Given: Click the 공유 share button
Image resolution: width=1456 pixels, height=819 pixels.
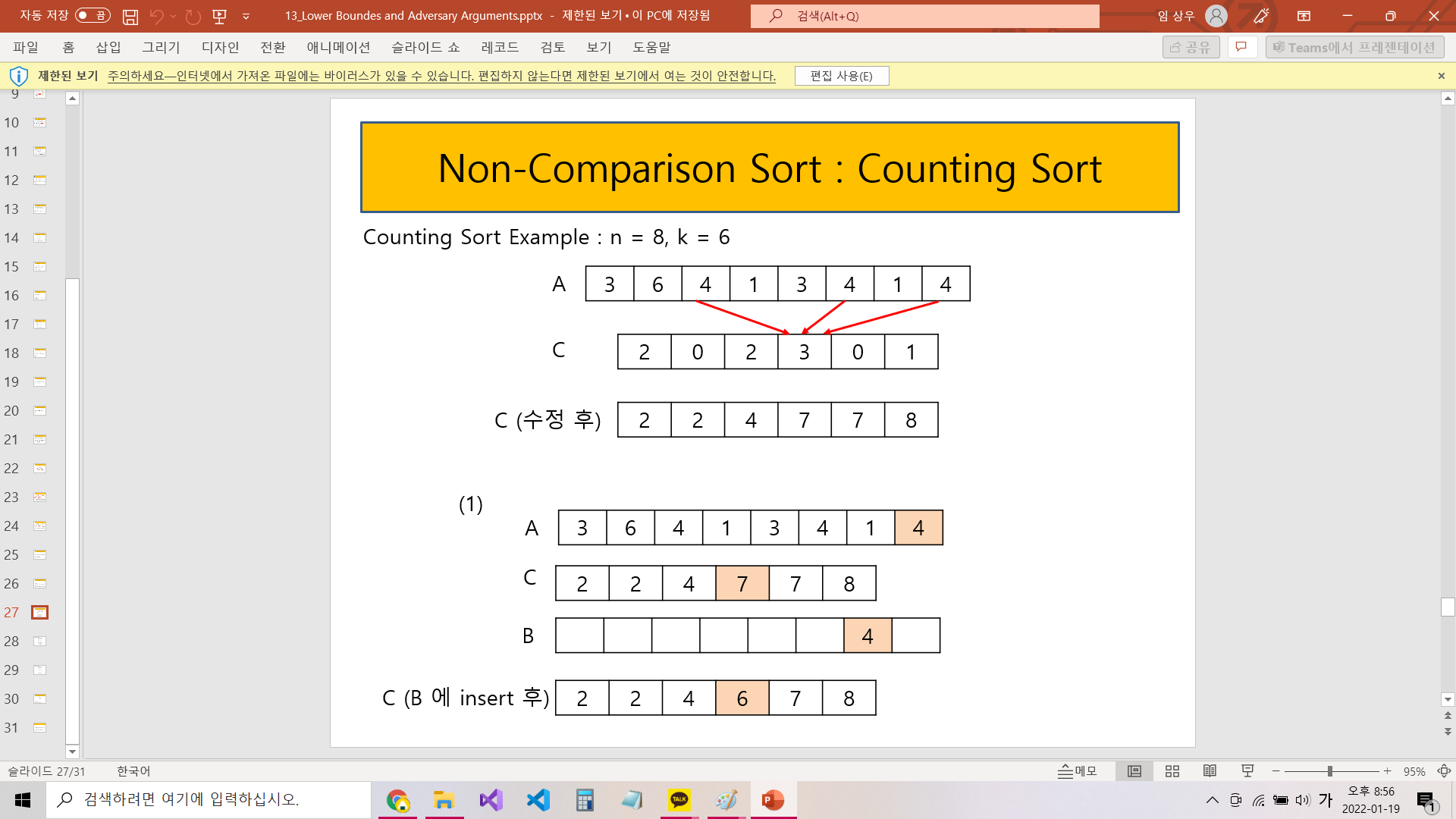Looking at the screenshot, I should (x=1191, y=47).
